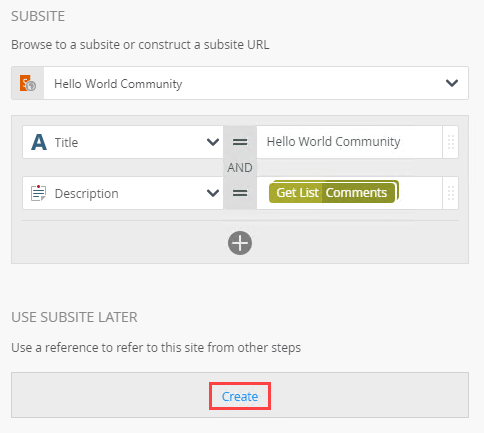Viewport: 484px width, 433px height.
Task: Click the Description field type icon
Action: pos(38,193)
